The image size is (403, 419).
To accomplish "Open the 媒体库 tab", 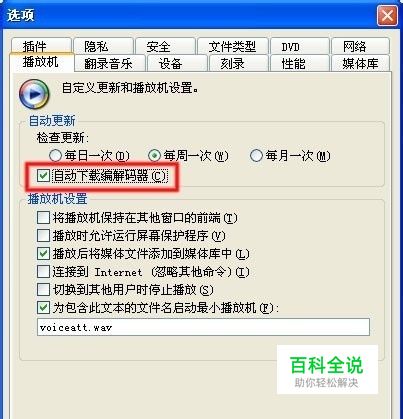I will click(x=360, y=63).
